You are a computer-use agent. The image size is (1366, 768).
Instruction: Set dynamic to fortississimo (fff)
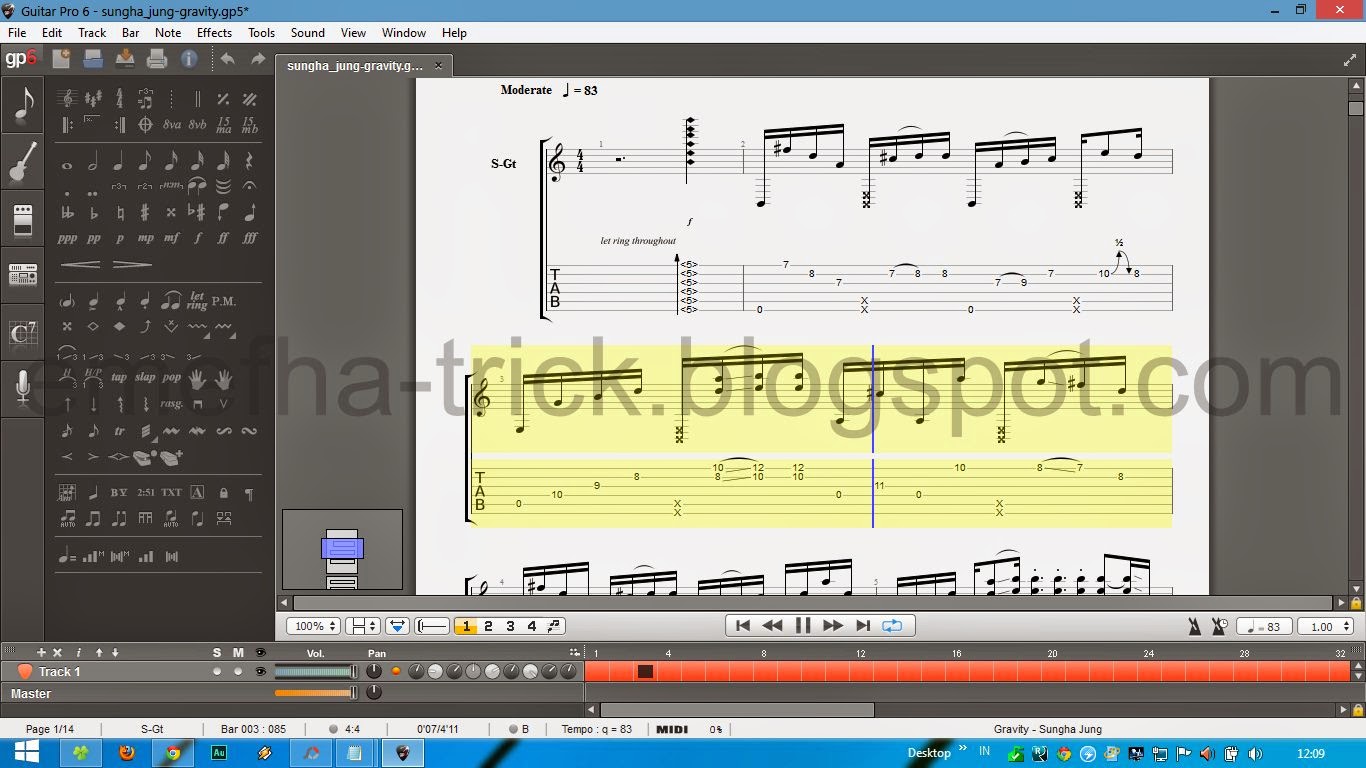[x=249, y=238]
